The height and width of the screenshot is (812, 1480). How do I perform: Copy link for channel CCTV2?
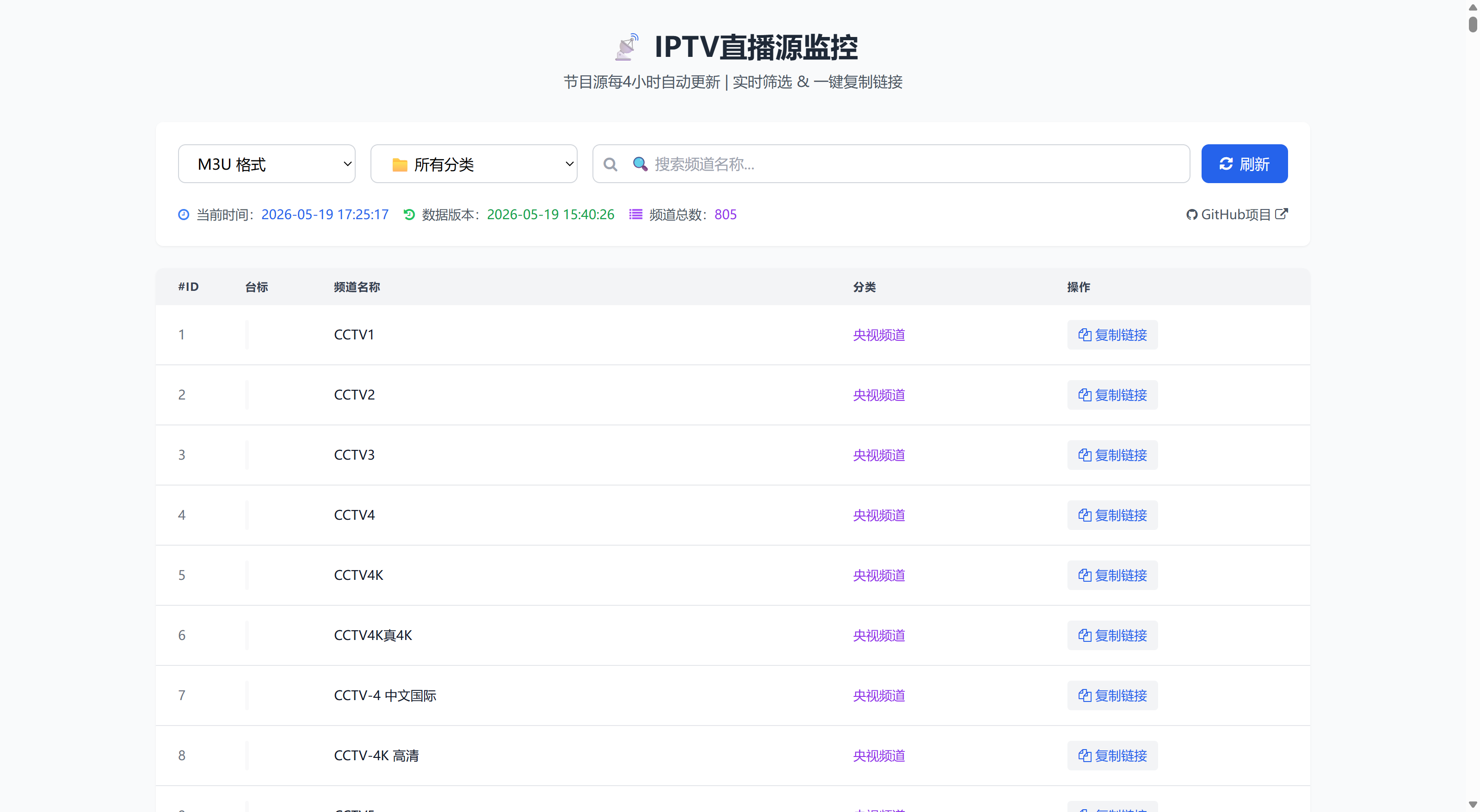pyautogui.click(x=1112, y=395)
